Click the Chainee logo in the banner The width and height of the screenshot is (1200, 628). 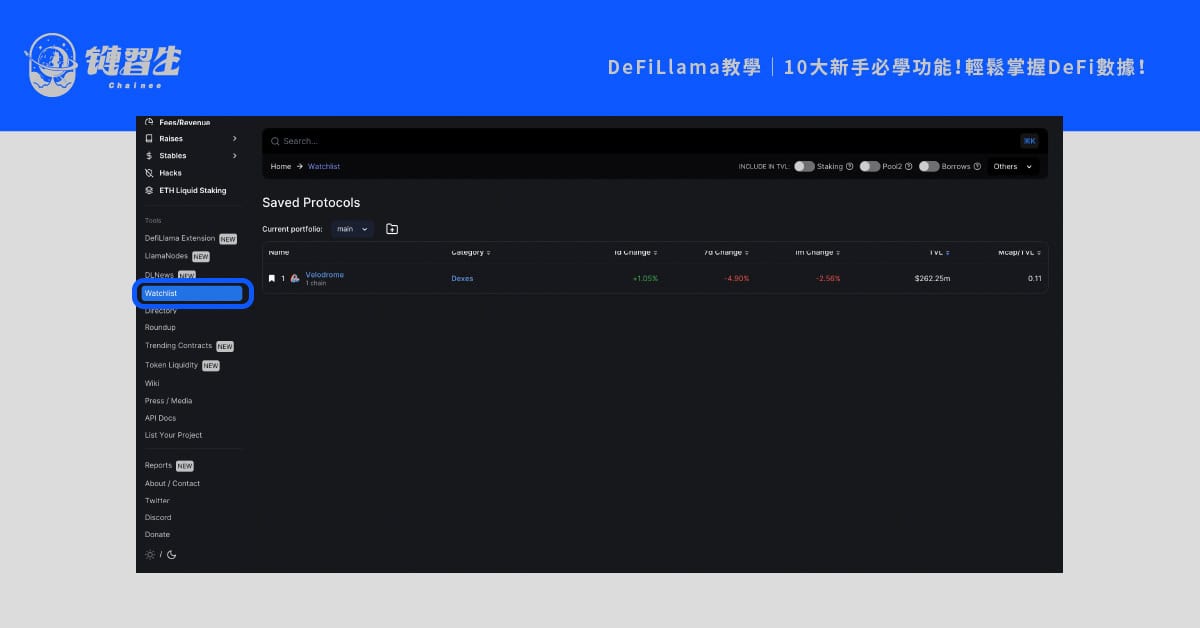[104, 64]
